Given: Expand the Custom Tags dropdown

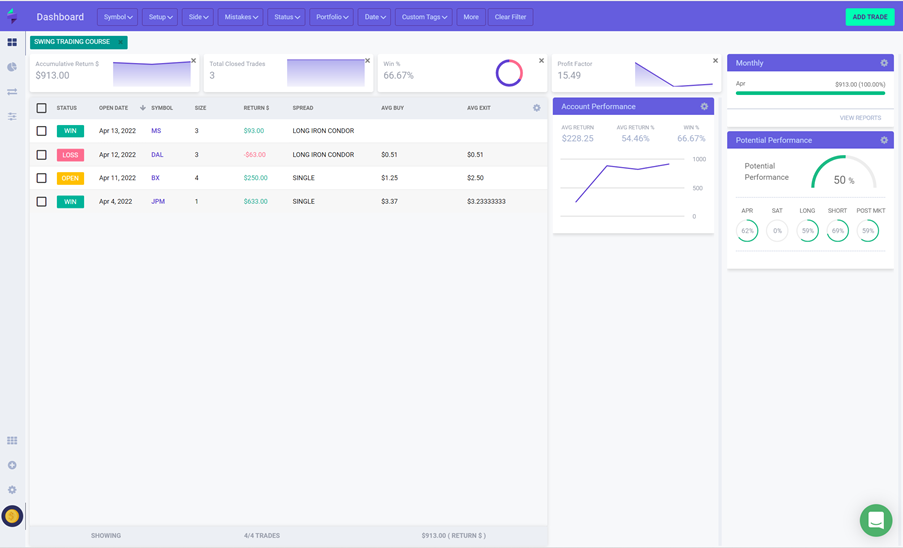Looking at the screenshot, I should [424, 17].
